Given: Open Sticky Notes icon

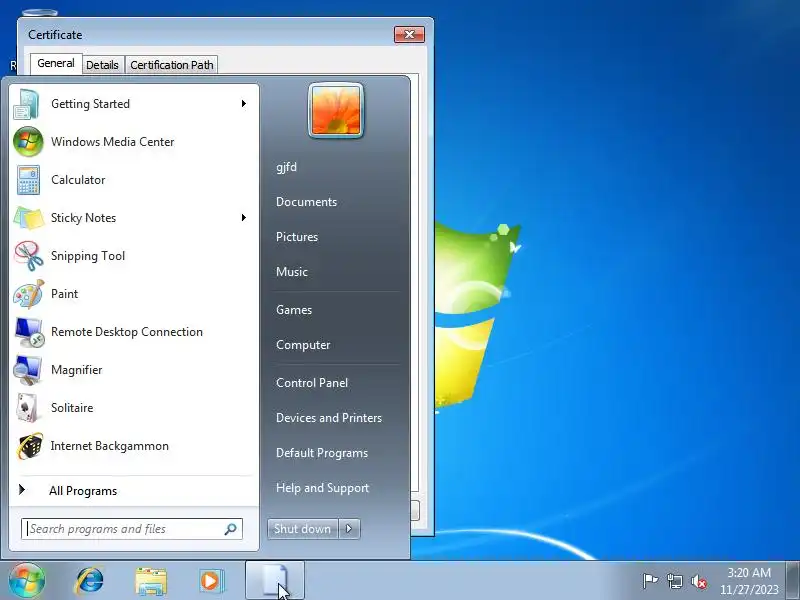Looking at the screenshot, I should 28,218.
